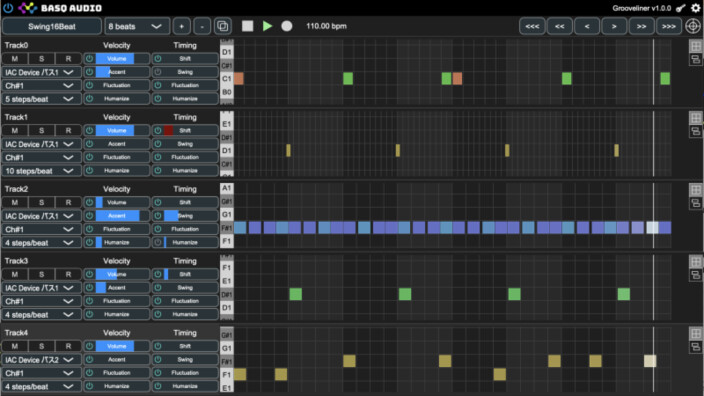
Task: Open the 8 beats length dropdown
Action: (137, 26)
